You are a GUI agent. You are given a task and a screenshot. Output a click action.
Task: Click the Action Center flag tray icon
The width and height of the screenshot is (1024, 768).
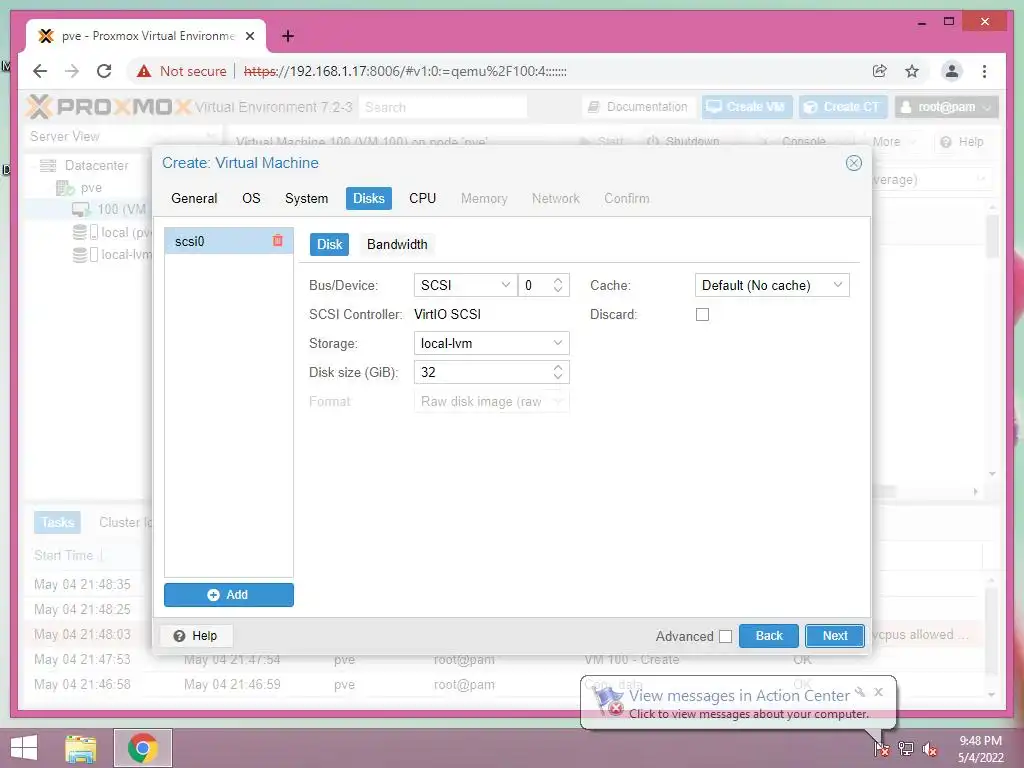tap(882, 748)
